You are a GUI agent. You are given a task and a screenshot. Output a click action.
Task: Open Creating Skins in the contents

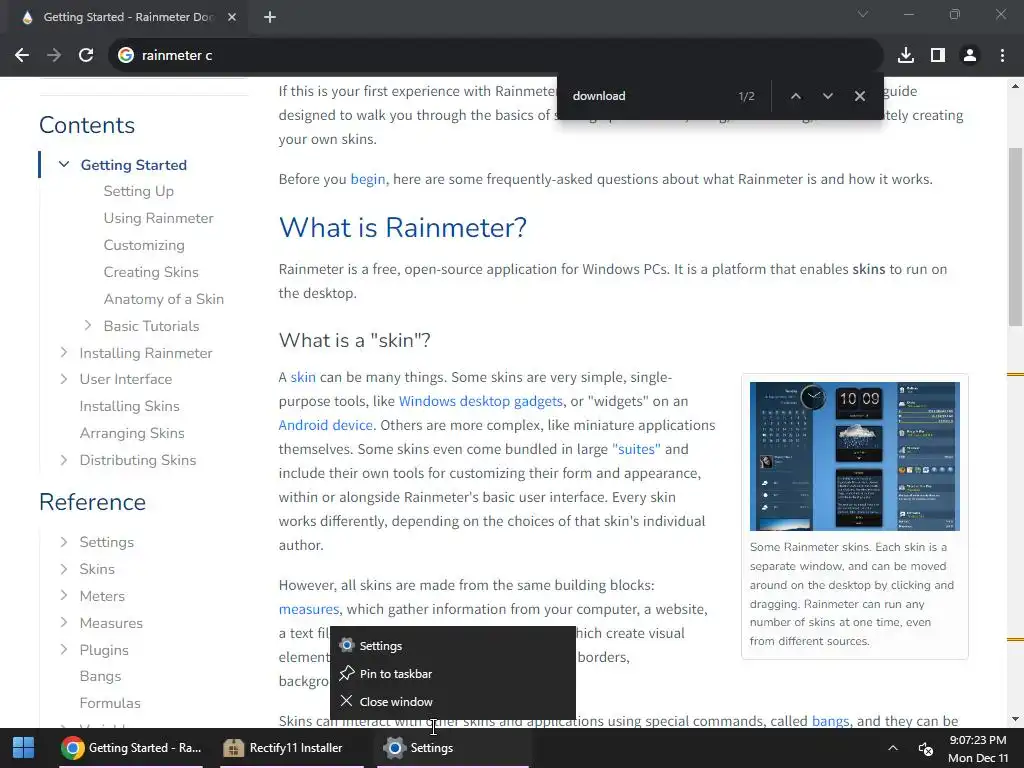(151, 272)
